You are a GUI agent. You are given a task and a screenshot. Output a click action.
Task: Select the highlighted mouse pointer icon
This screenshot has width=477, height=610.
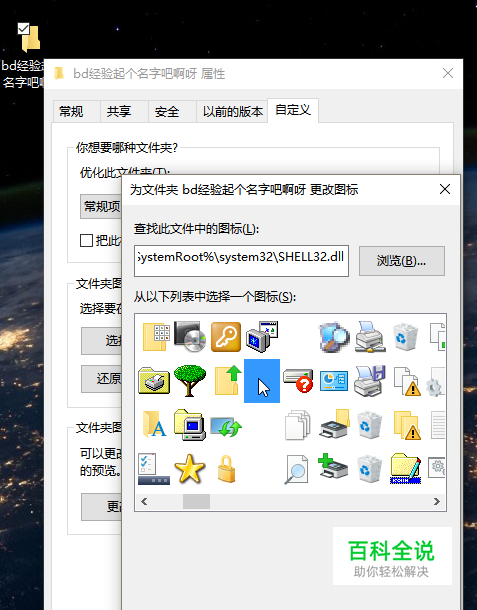click(x=262, y=381)
